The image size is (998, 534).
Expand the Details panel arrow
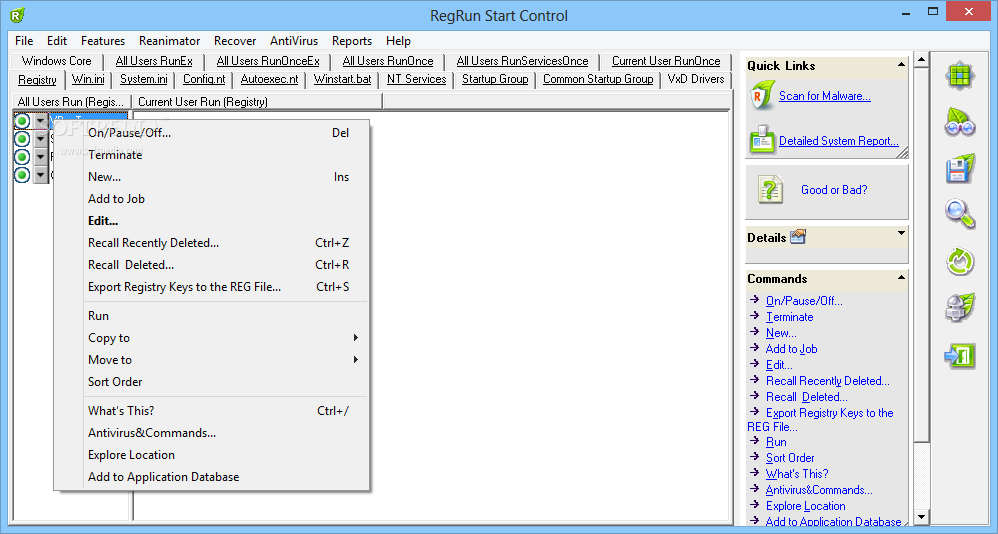(901, 234)
